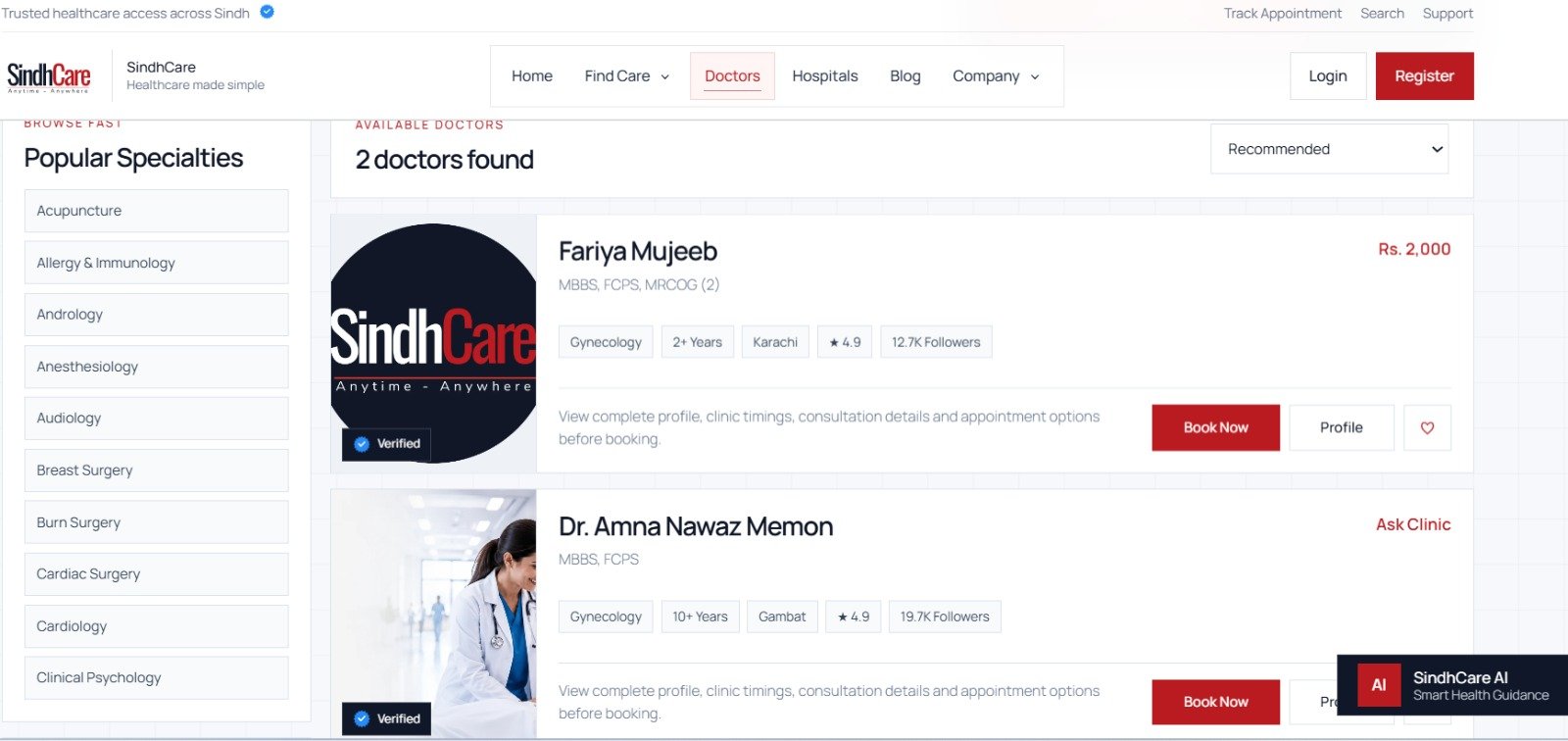Filter by Burn Surgery specialty
Image resolution: width=1568 pixels, height=741 pixels.
157,522
